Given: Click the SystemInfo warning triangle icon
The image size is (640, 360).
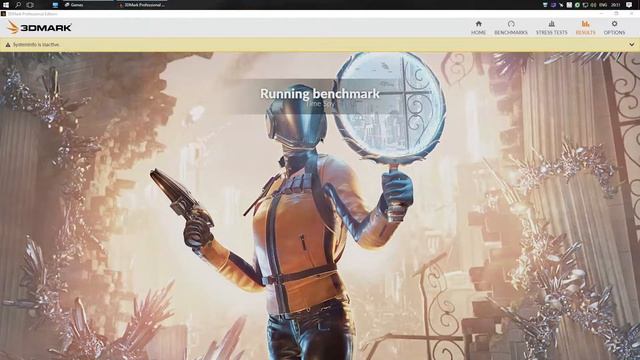Looking at the screenshot, I should (7, 45).
